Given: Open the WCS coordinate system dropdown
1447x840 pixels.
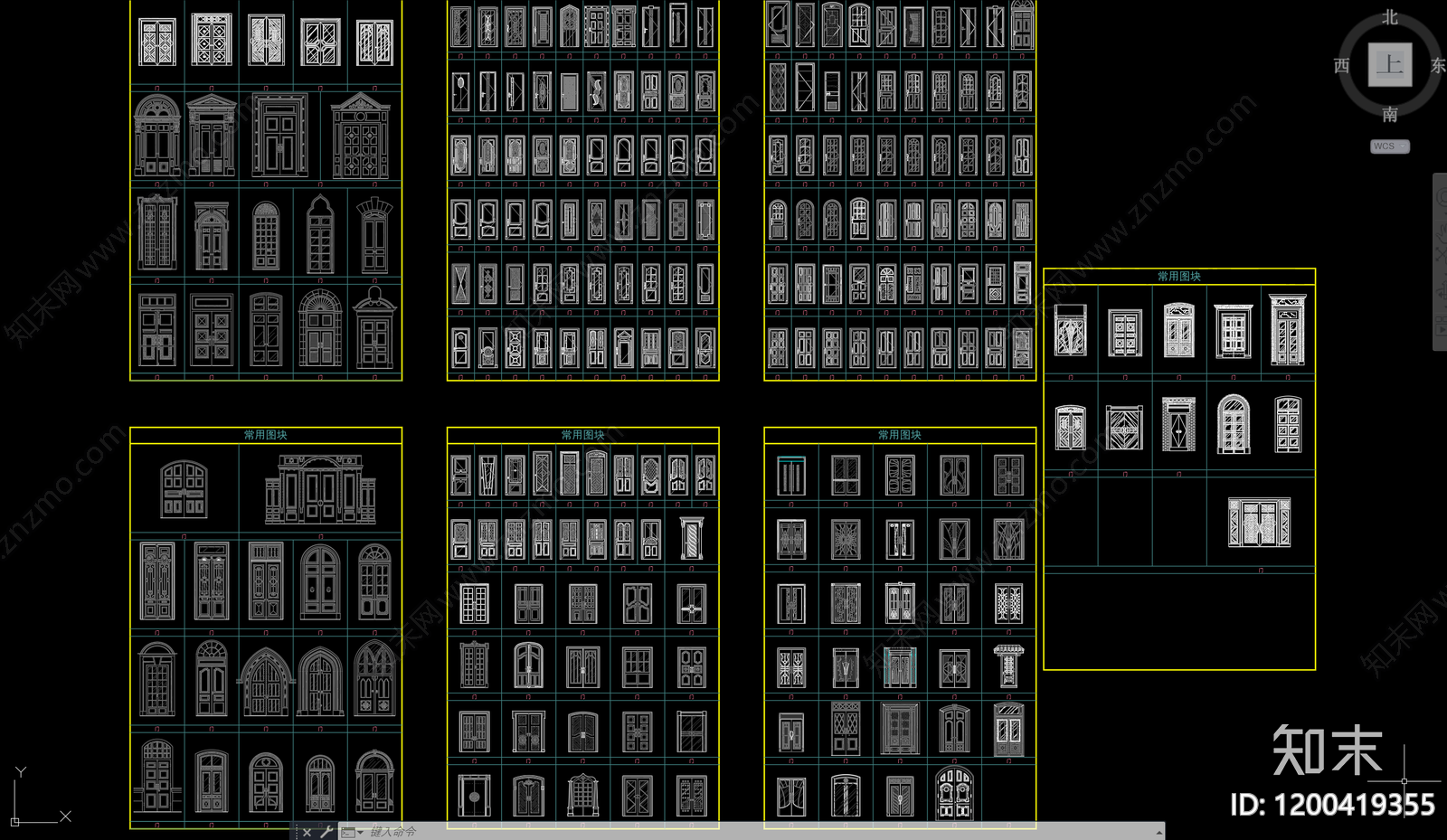Looking at the screenshot, I should (x=1390, y=146).
